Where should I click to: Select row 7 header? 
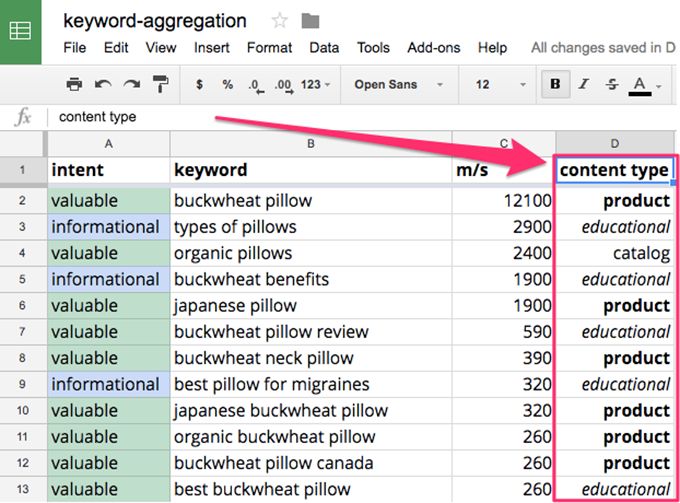22,332
